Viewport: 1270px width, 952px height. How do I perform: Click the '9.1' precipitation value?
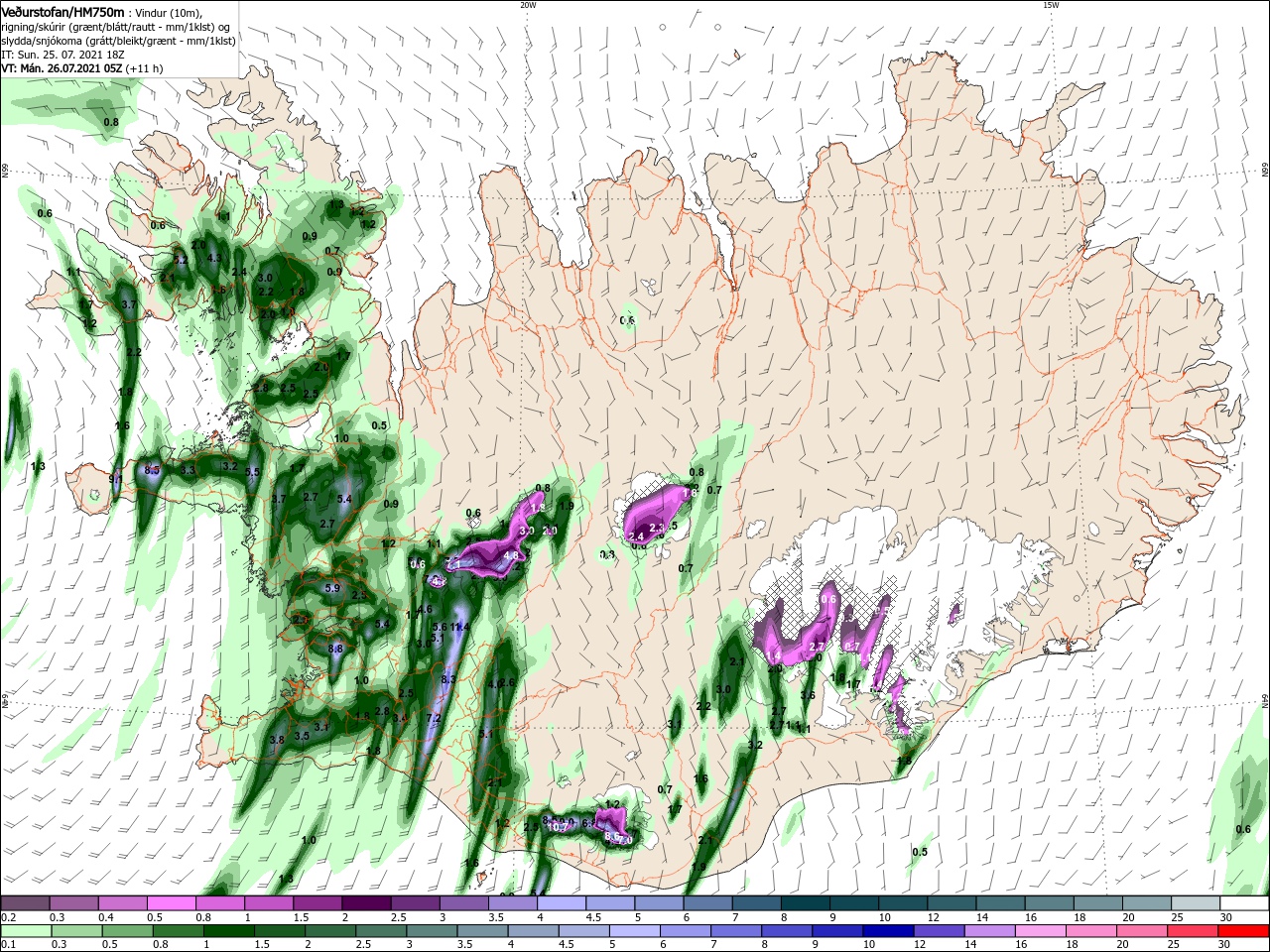pos(115,479)
